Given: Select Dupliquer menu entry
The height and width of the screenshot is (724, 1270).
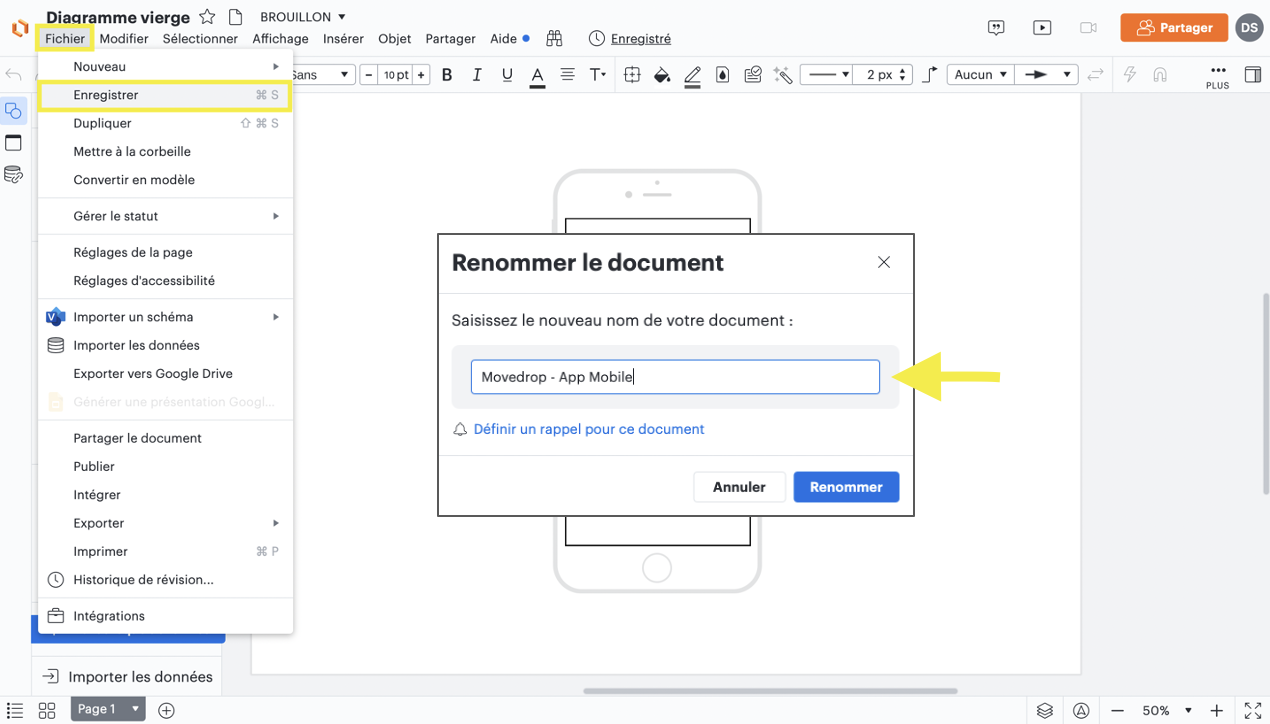Looking at the screenshot, I should pos(165,123).
